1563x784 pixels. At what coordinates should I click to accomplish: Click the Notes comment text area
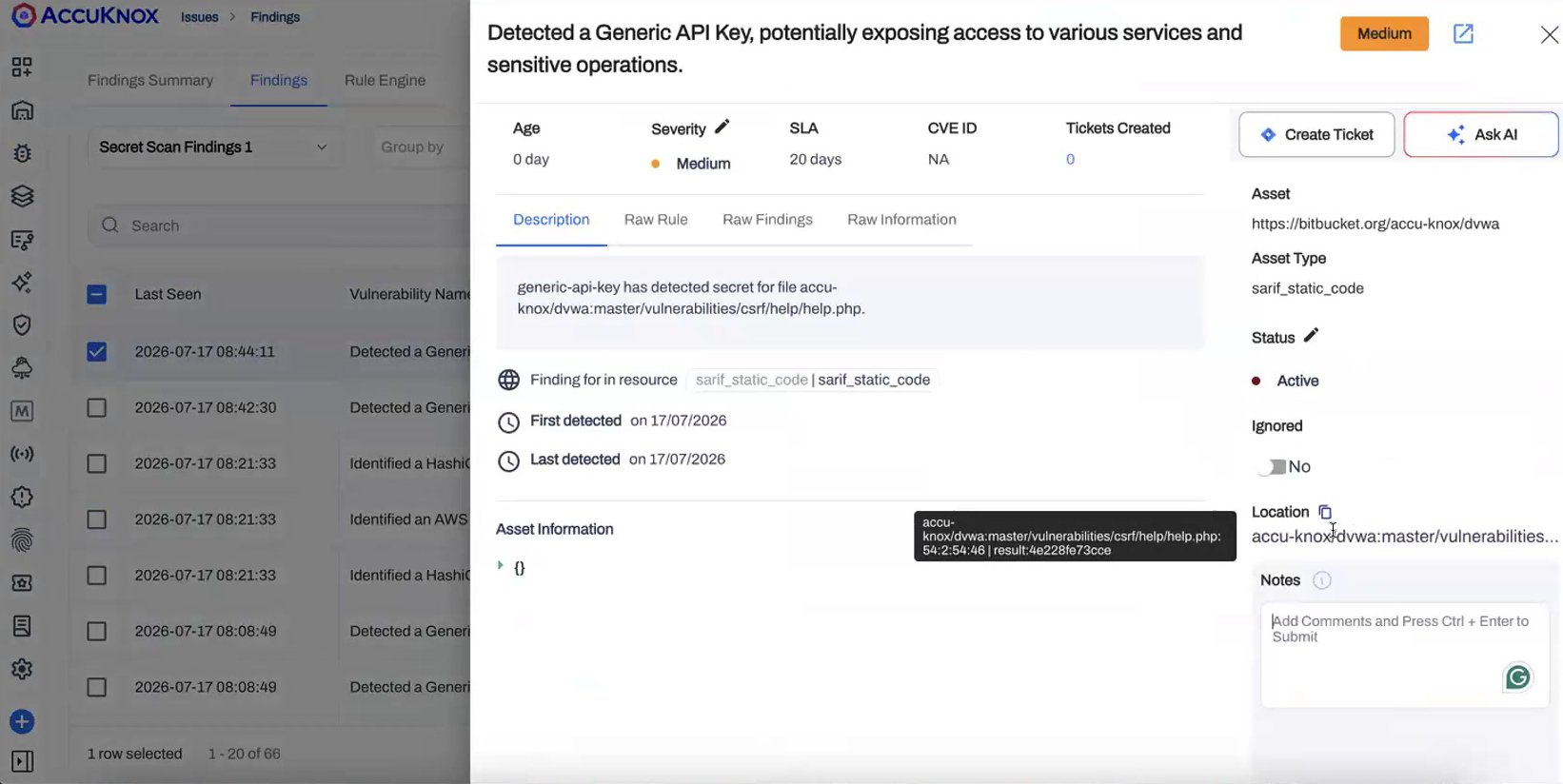coord(1404,655)
